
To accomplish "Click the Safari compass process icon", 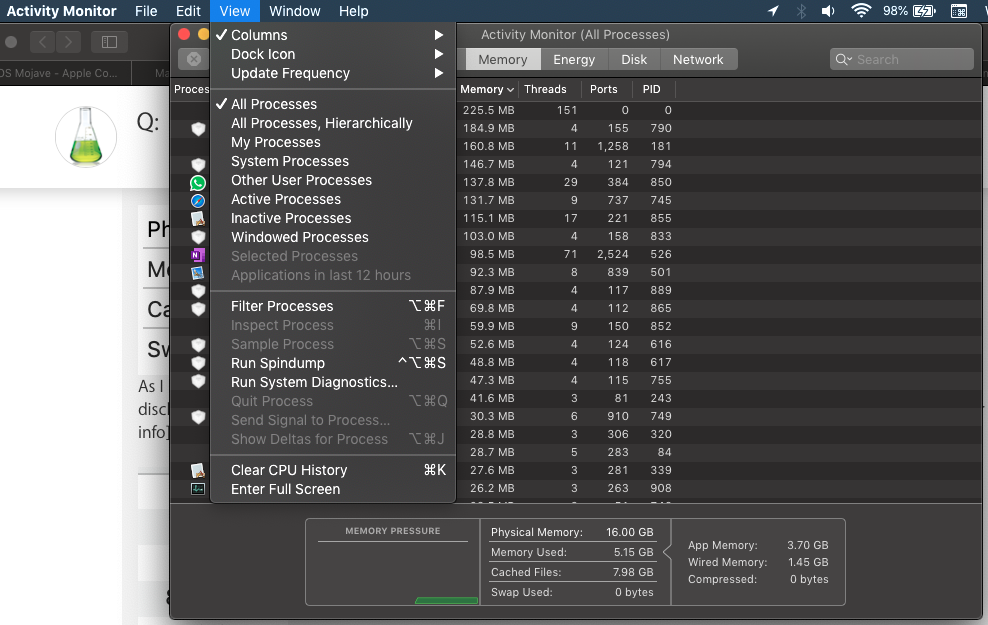I will coord(198,201).
